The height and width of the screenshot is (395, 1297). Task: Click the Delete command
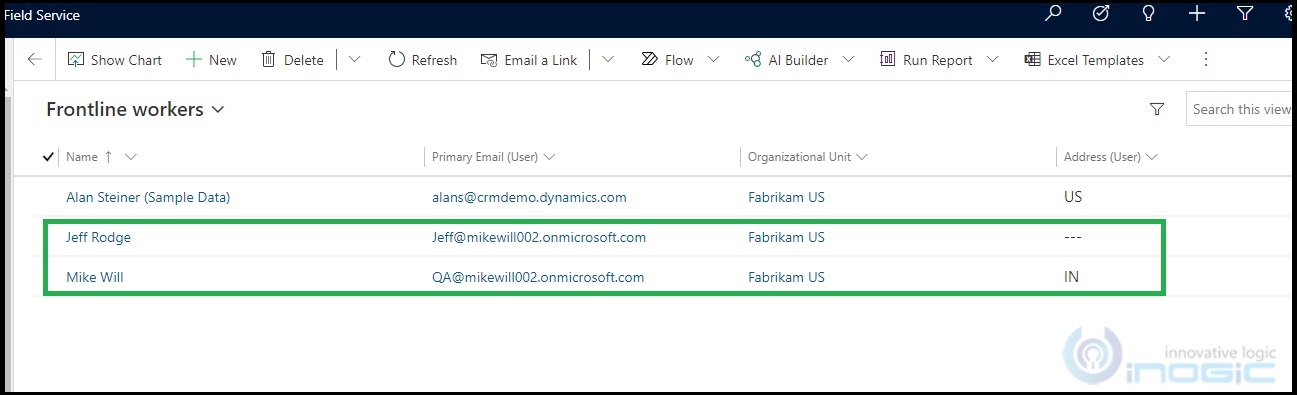[x=292, y=60]
